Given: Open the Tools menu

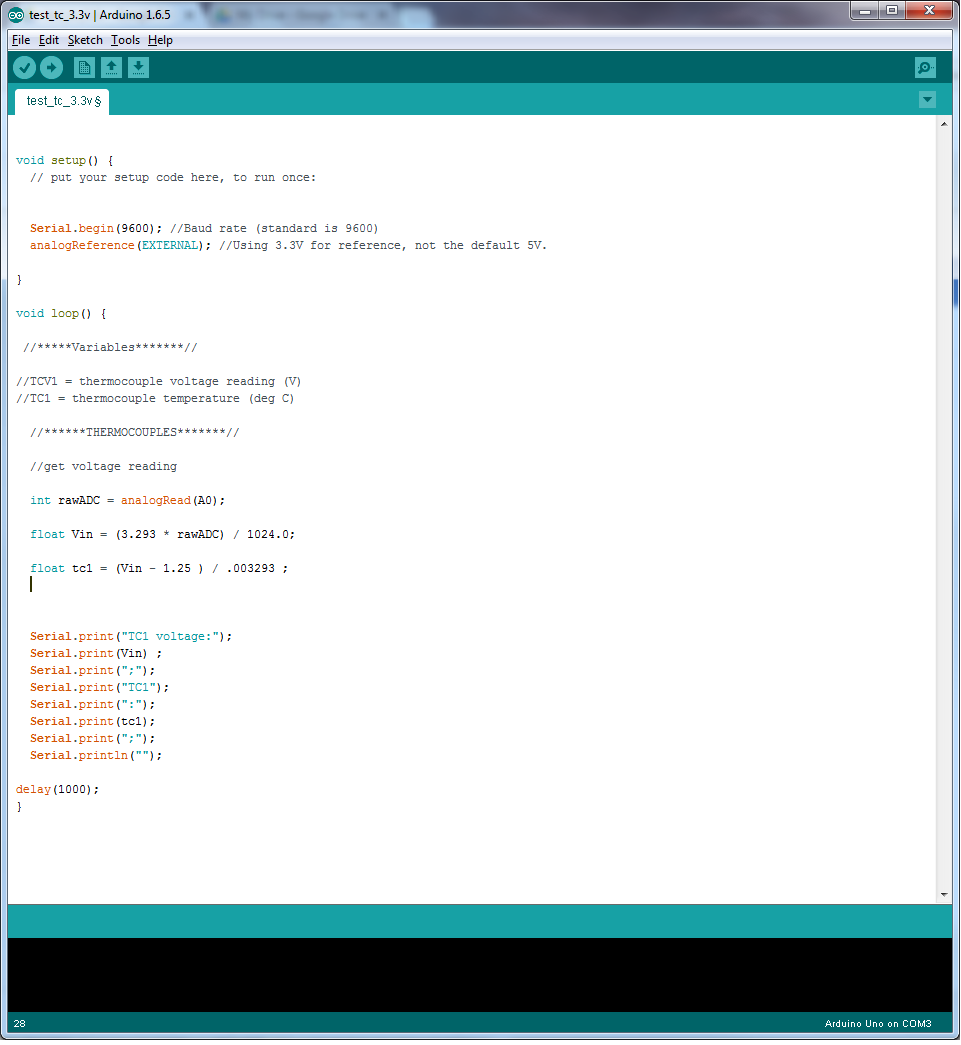Looking at the screenshot, I should (125, 40).
